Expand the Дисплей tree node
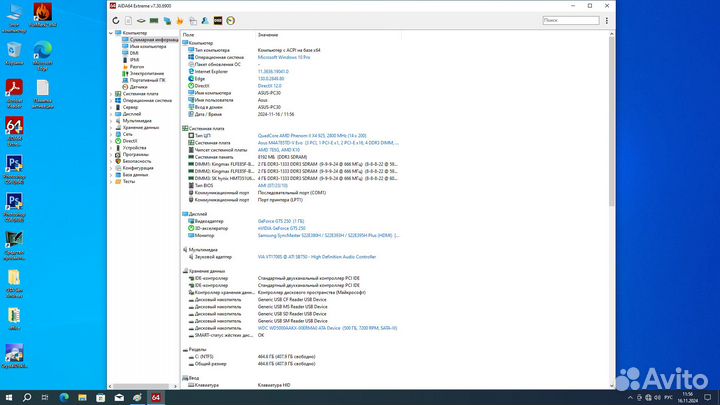The image size is (720, 405). [x=111, y=114]
